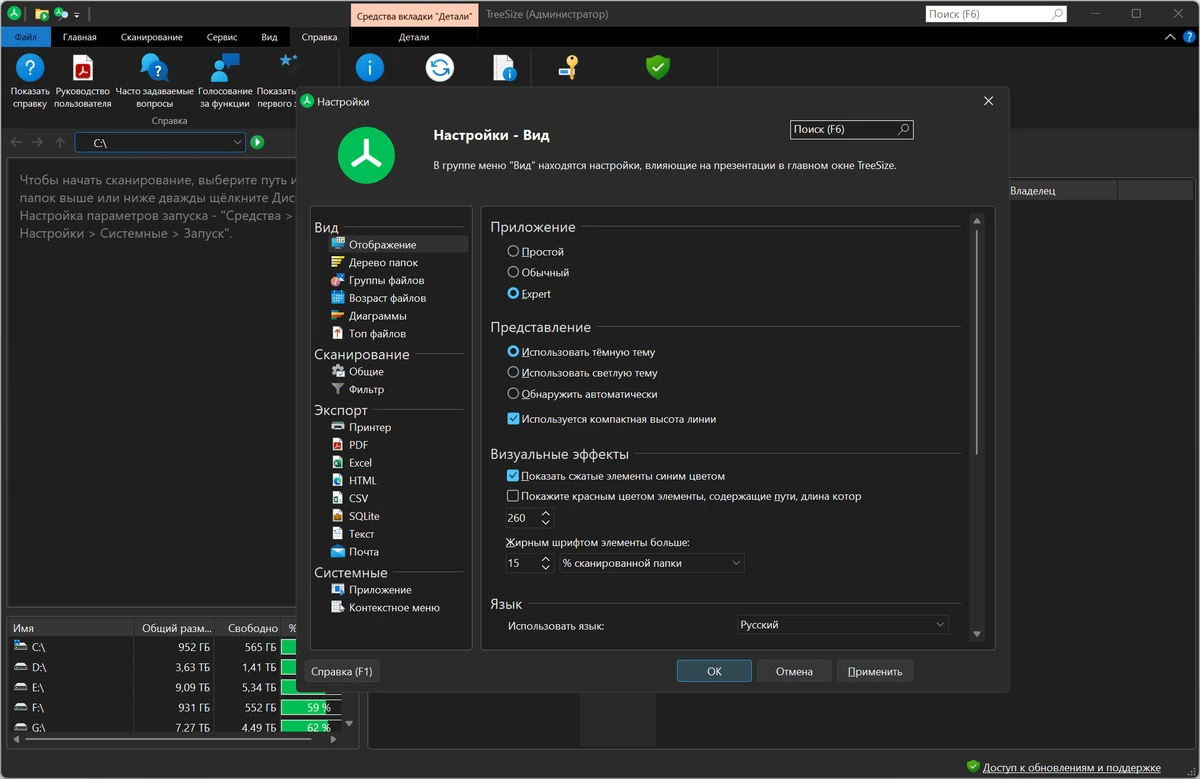Choose 'Использовать тёмную тему' radio

pyautogui.click(x=513, y=352)
